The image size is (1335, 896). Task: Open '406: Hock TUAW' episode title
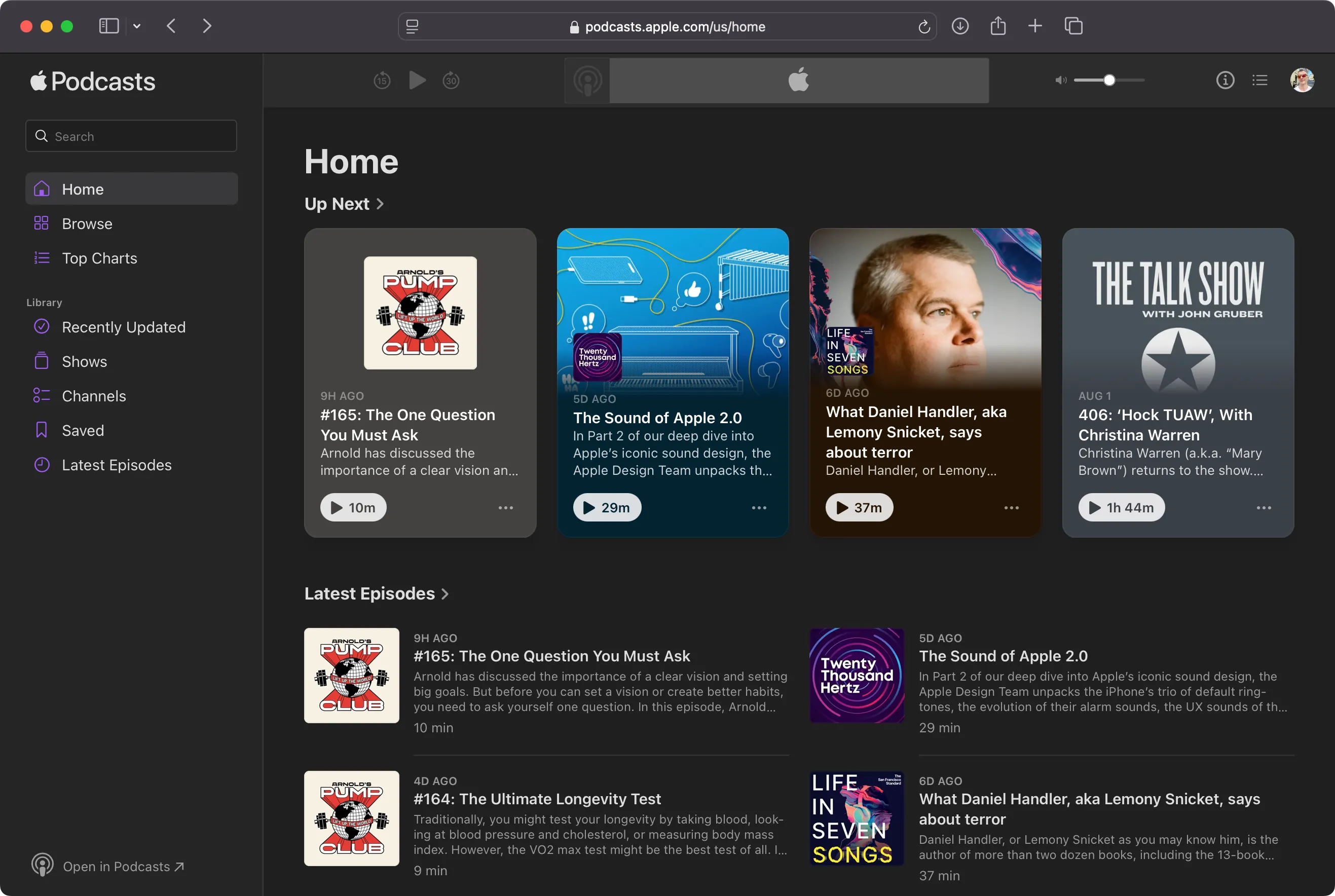coord(1165,425)
